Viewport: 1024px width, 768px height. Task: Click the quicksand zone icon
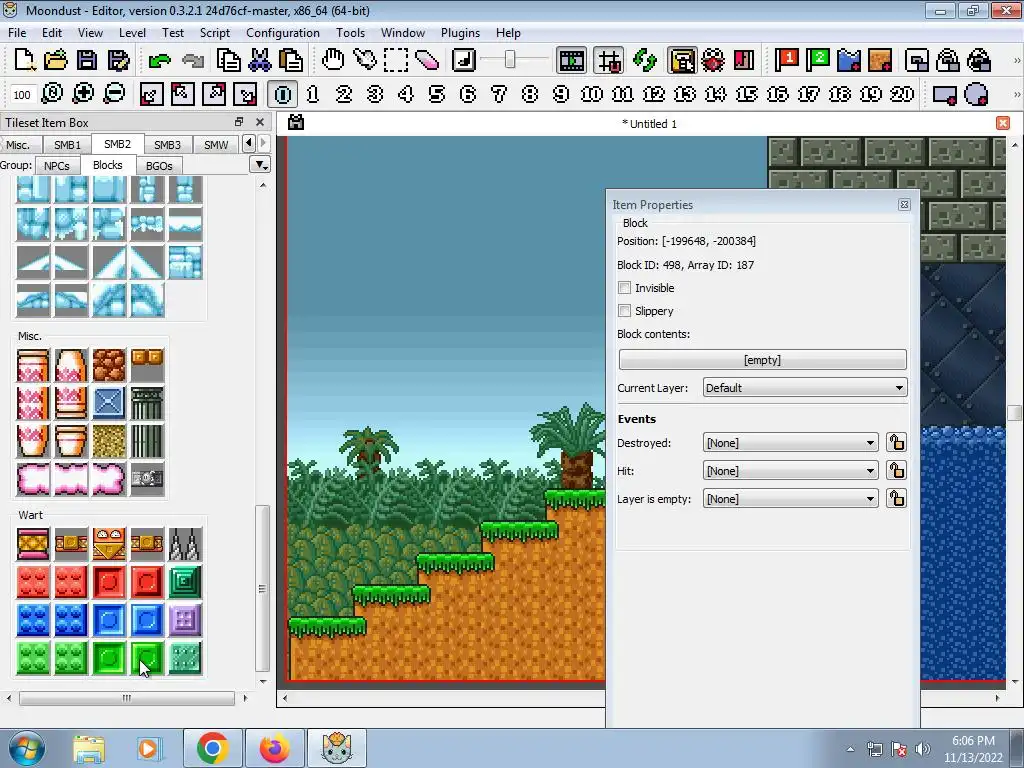click(x=880, y=60)
